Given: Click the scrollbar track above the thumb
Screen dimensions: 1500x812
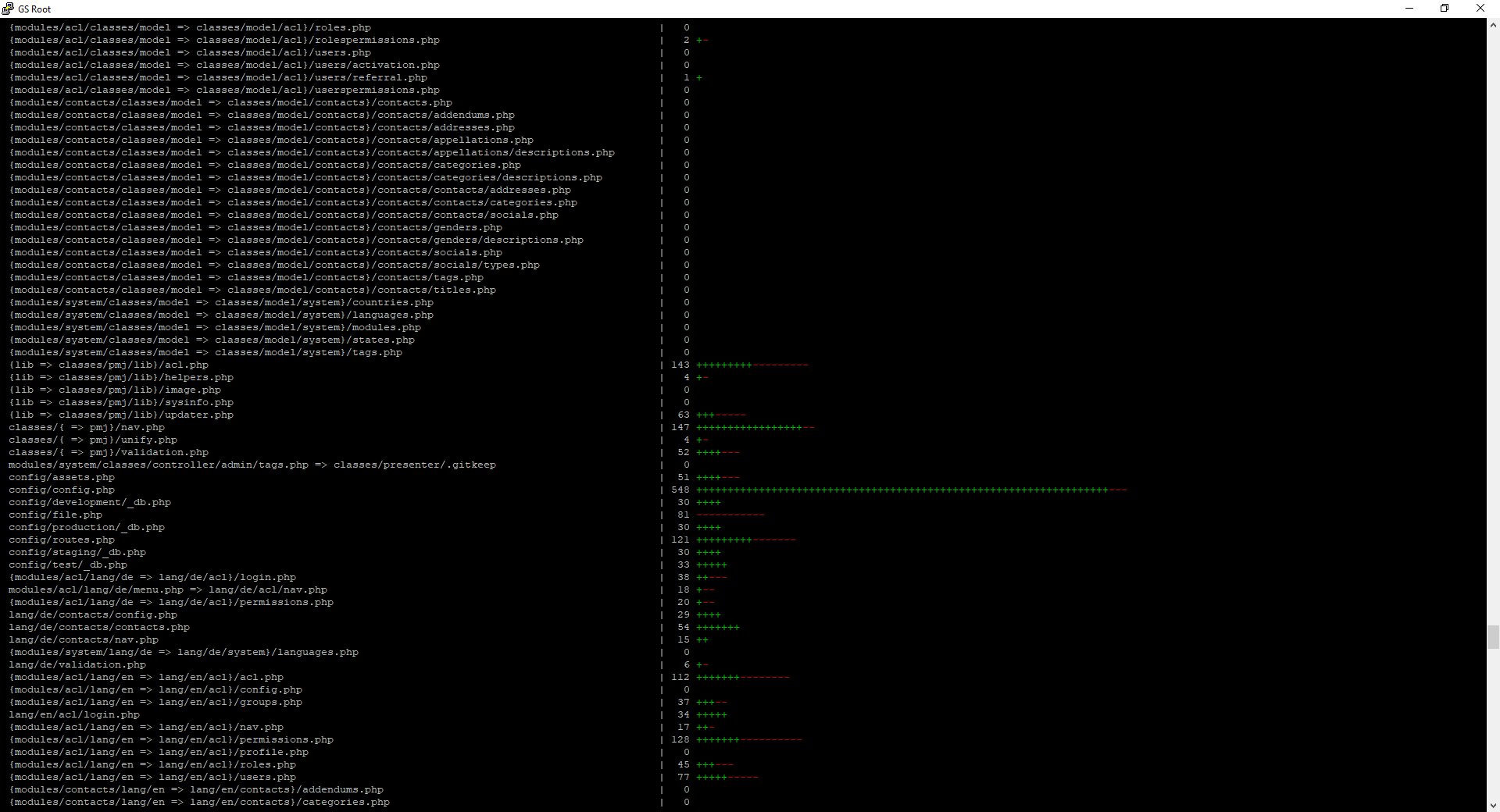Looking at the screenshot, I should click(x=1493, y=312).
